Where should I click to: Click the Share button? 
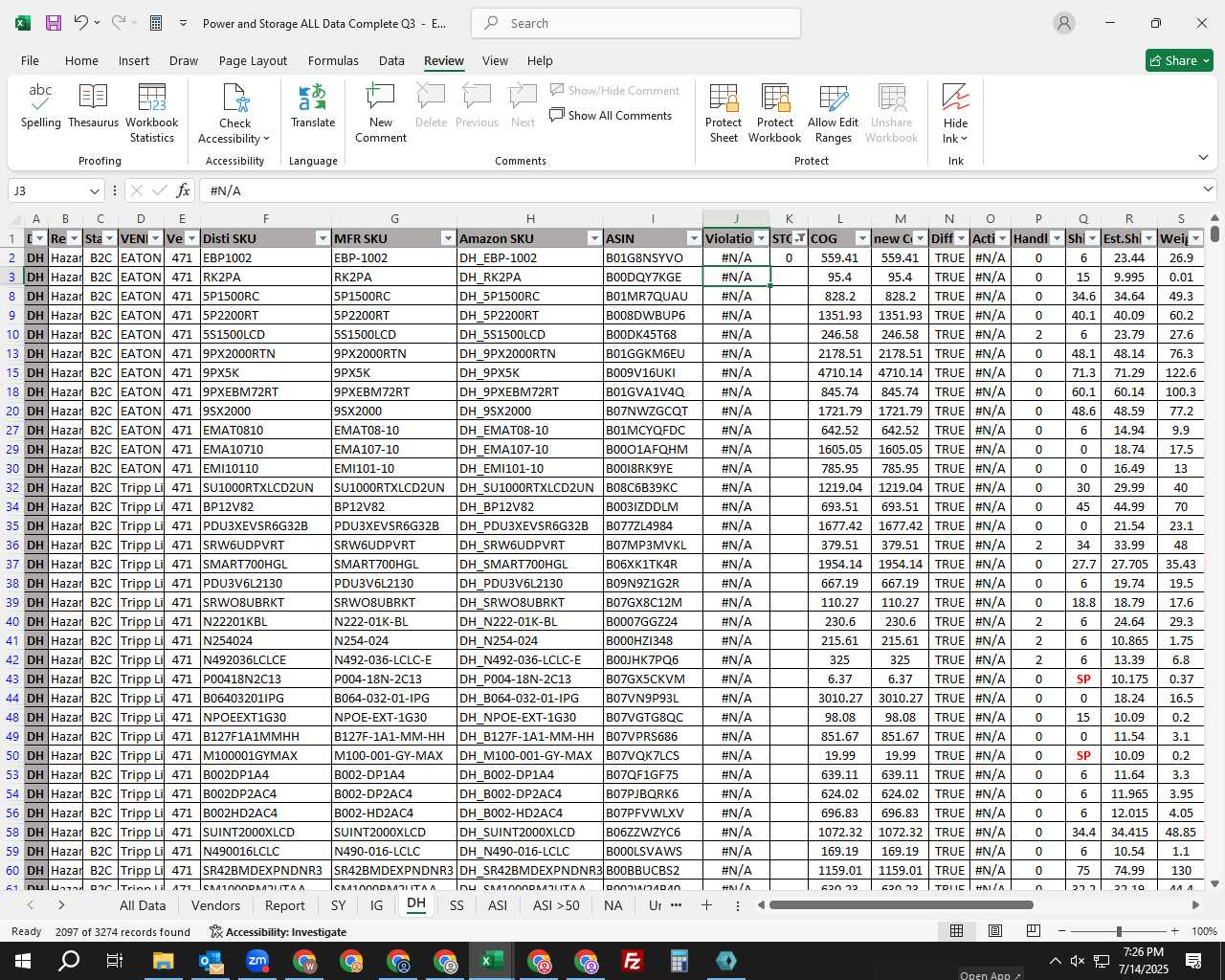1179,60
